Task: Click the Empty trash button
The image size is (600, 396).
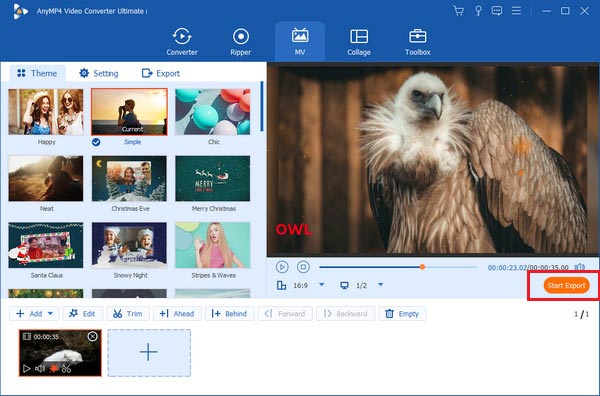Action: (x=402, y=314)
